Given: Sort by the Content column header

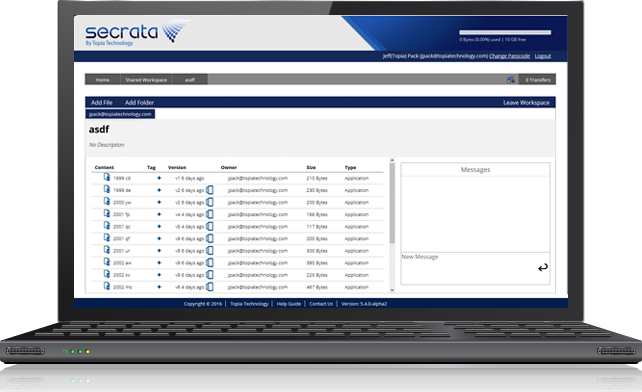Looking at the screenshot, I should click(x=104, y=167).
